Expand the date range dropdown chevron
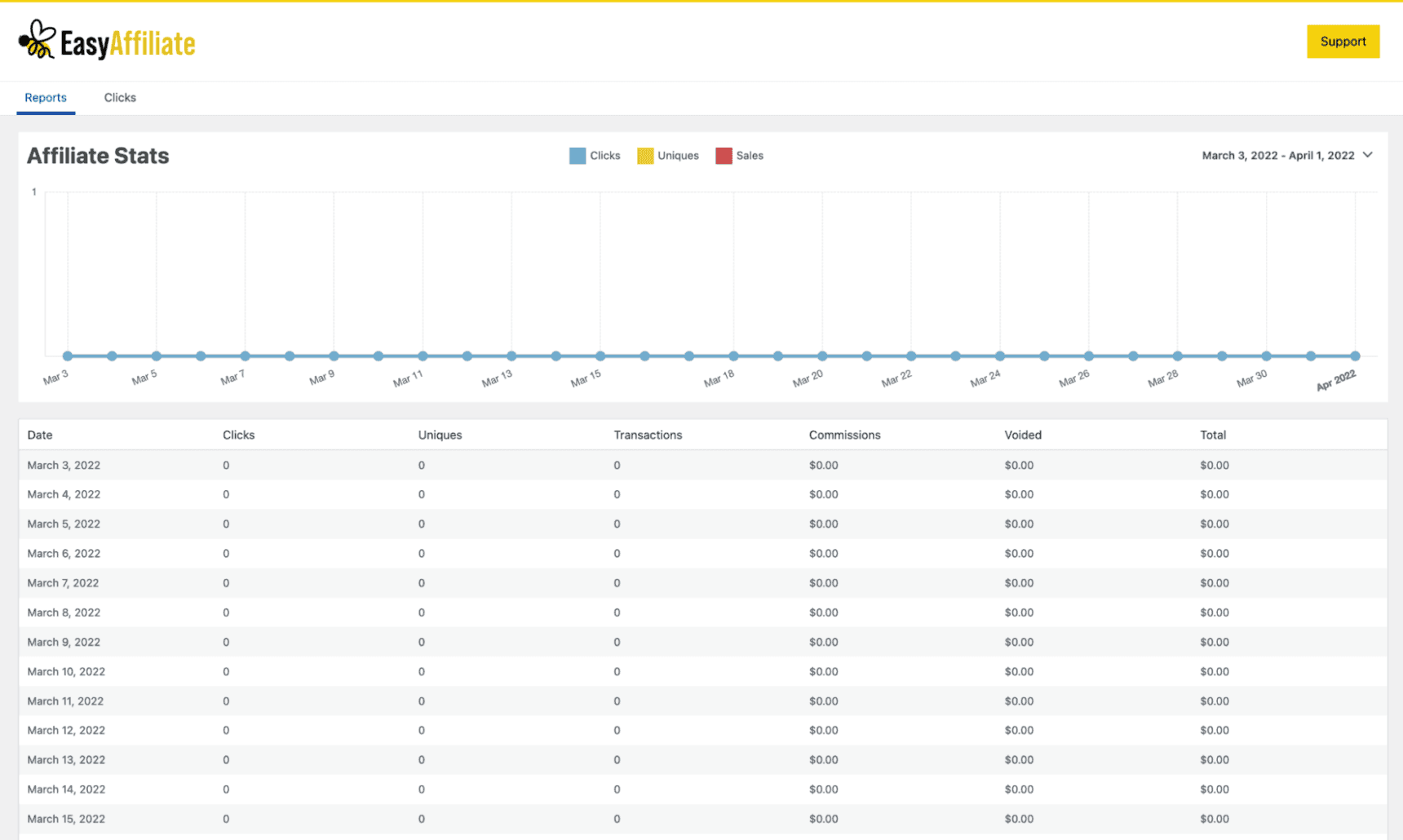The image size is (1403, 840). 1368,155
